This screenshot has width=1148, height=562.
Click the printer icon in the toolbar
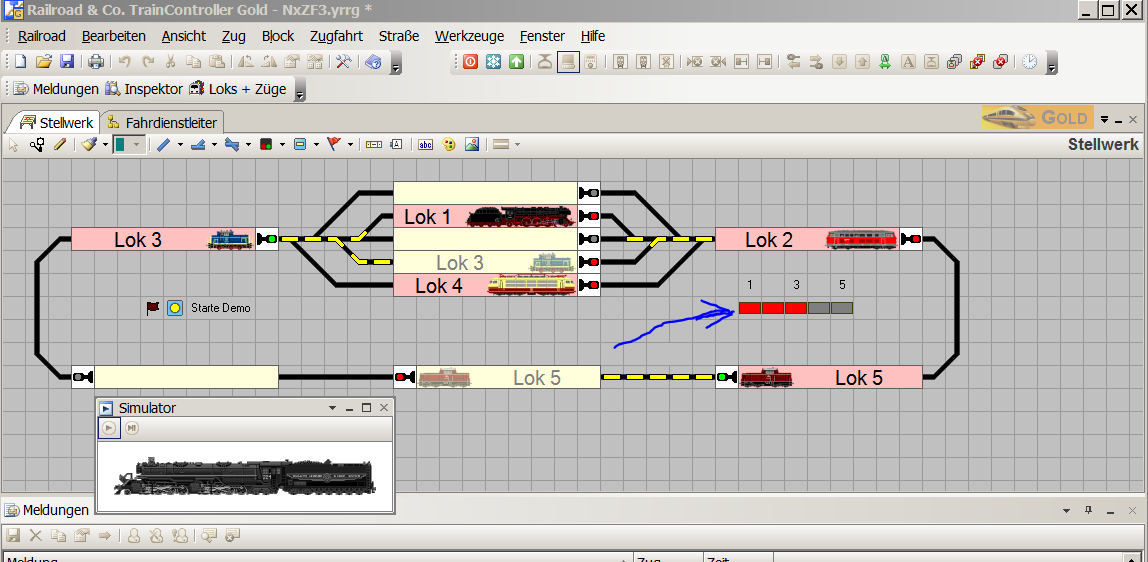tap(96, 62)
